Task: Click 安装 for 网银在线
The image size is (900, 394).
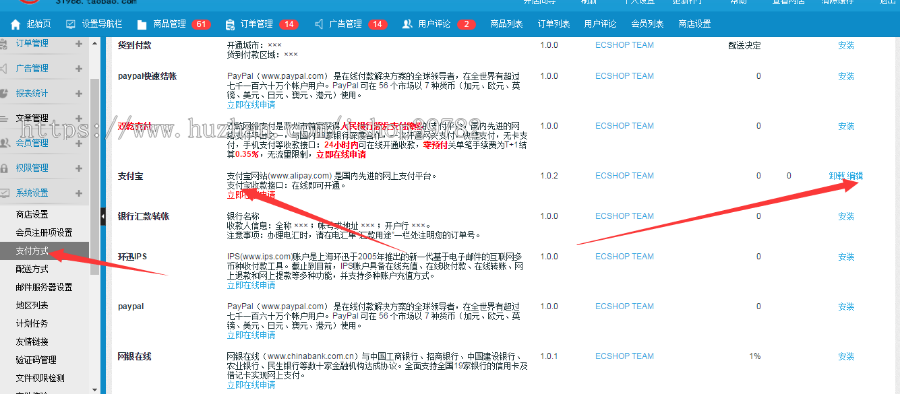Action: coord(846,356)
